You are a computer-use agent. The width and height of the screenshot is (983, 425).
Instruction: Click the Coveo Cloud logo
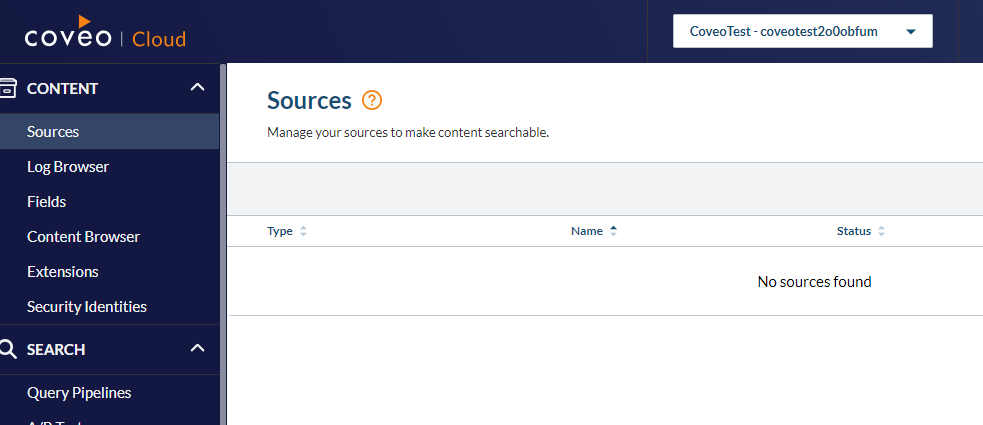(x=105, y=32)
